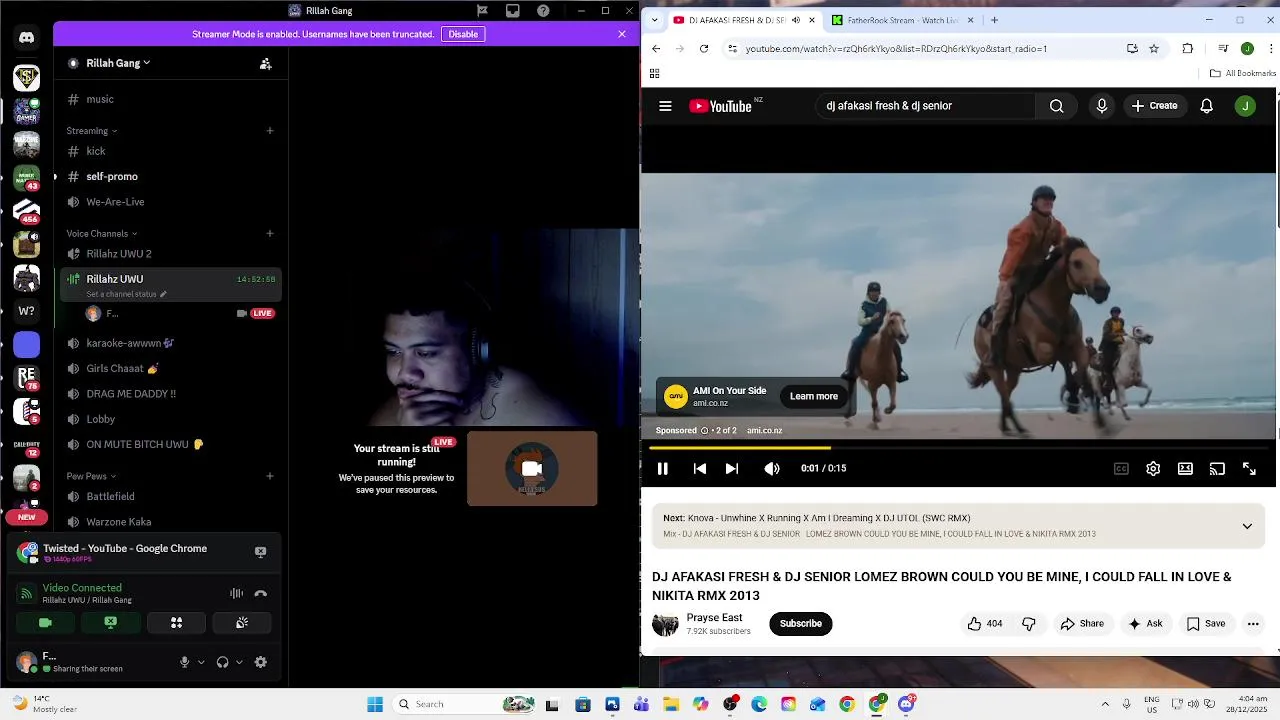Collapse the Pew Pews category

[91, 476]
